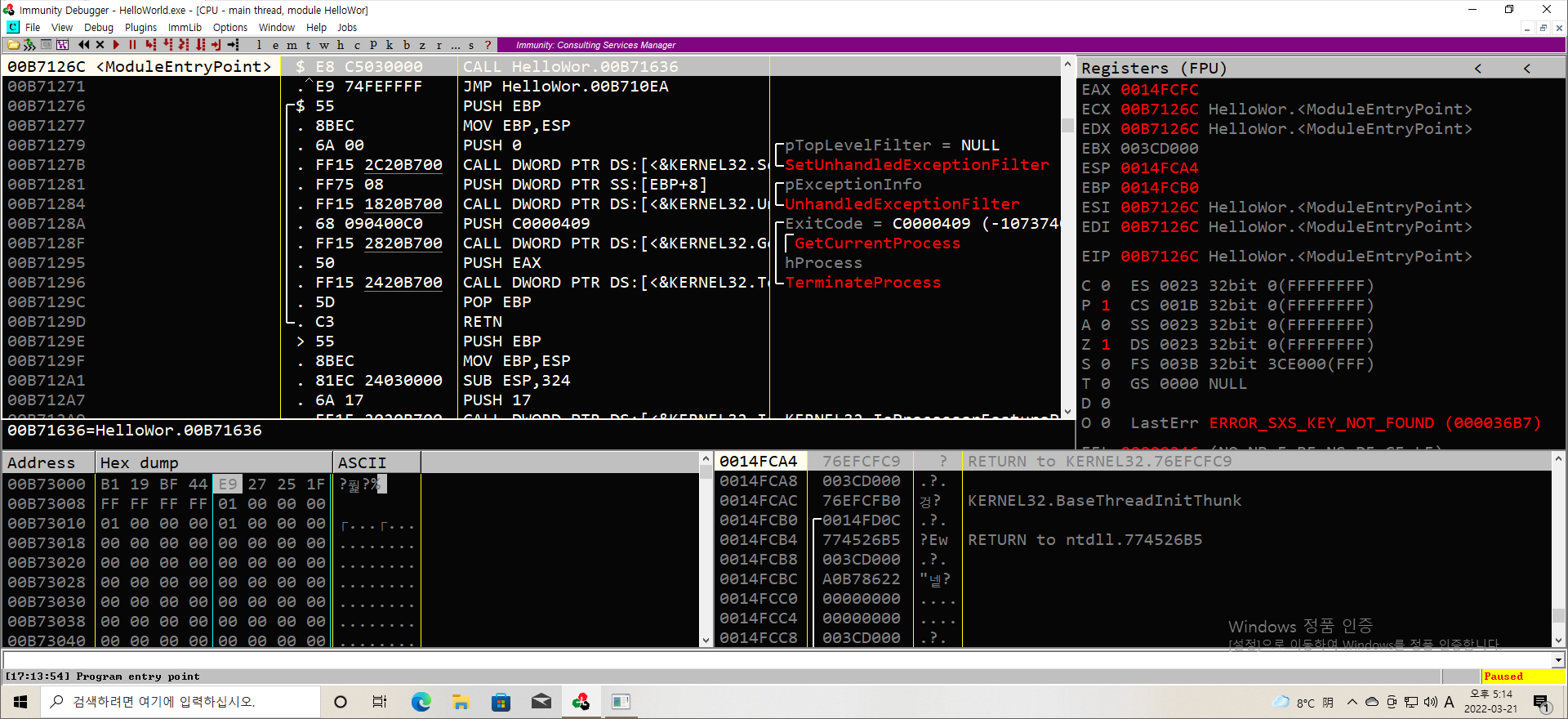
Task: Close the debugged program with the X icon
Action: coord(100,45)
